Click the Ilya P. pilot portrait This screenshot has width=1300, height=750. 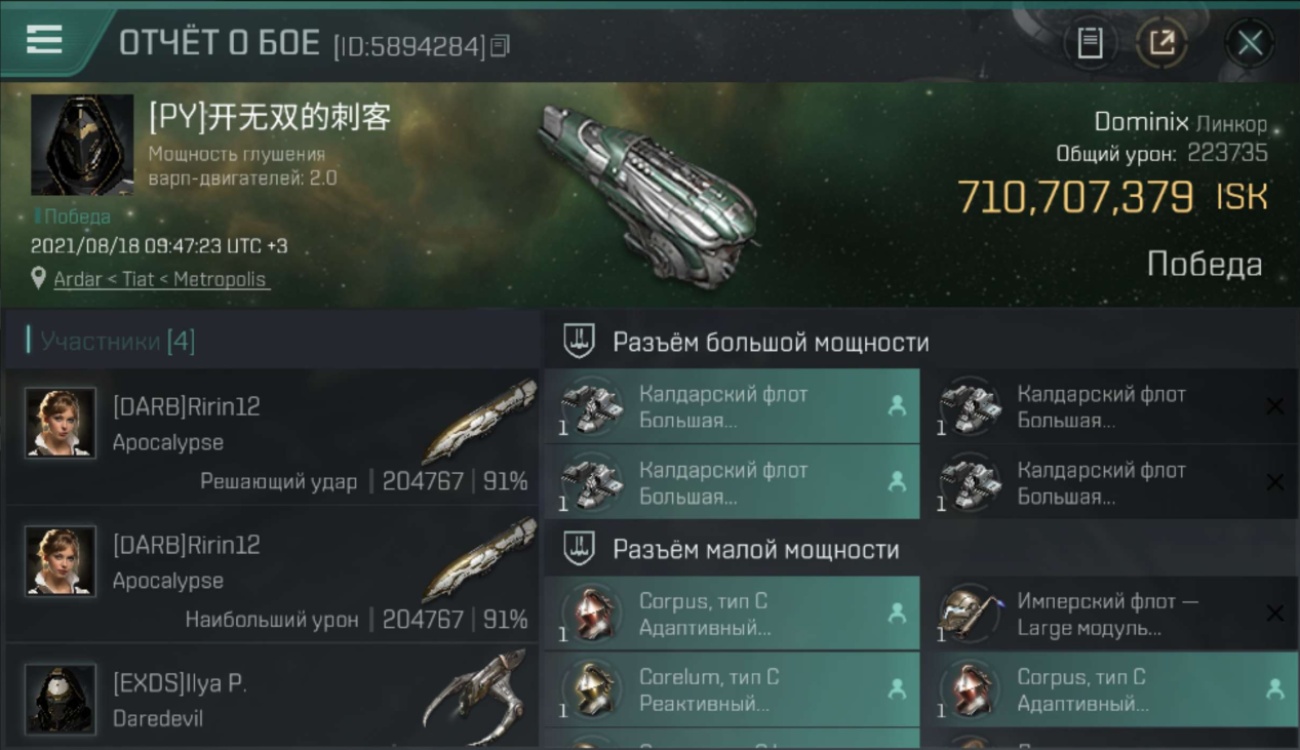[61, 698]
